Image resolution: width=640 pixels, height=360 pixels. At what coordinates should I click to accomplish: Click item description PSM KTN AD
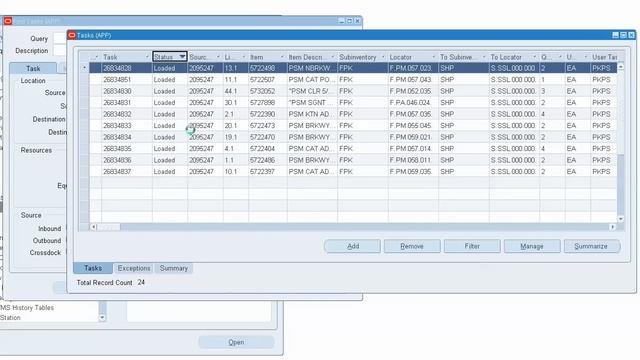[312, 114]
